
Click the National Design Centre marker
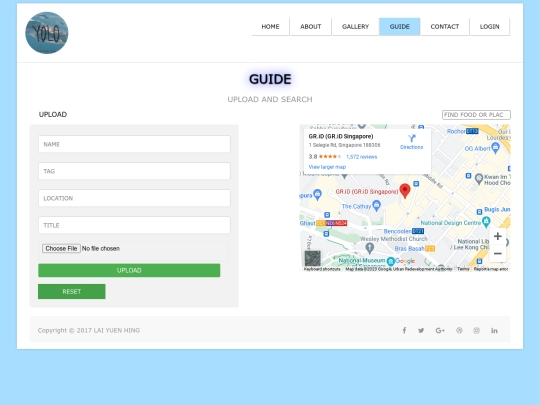tap(486, 221)
